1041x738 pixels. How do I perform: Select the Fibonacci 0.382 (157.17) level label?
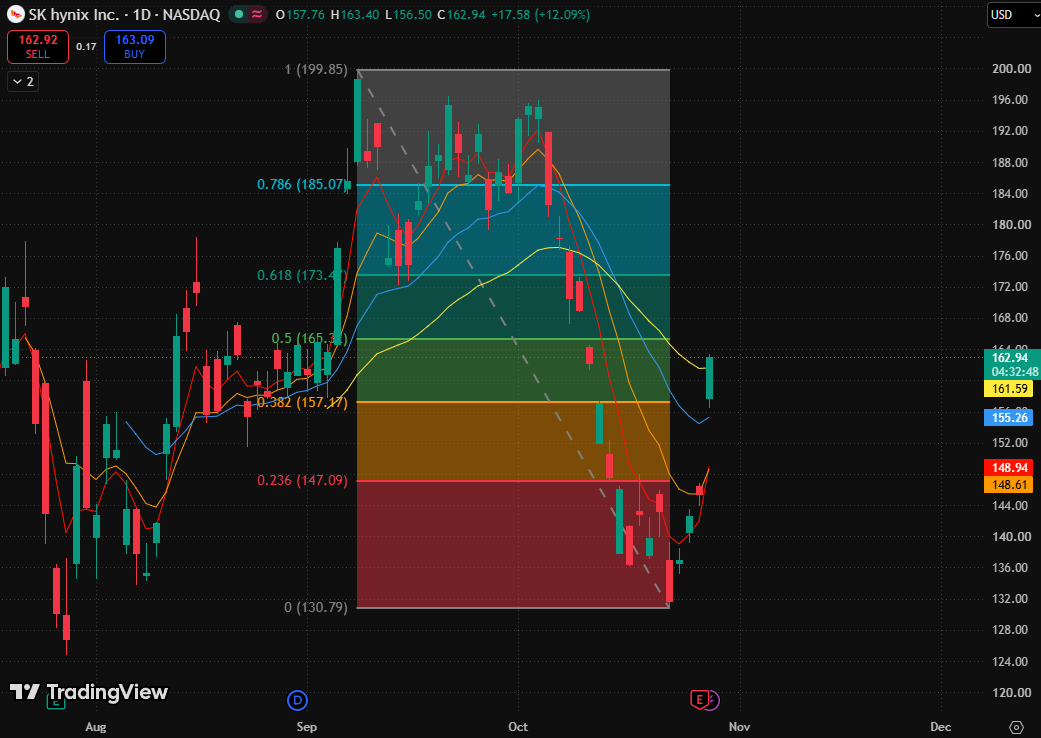pyautogui.click(x=302, y=402)
